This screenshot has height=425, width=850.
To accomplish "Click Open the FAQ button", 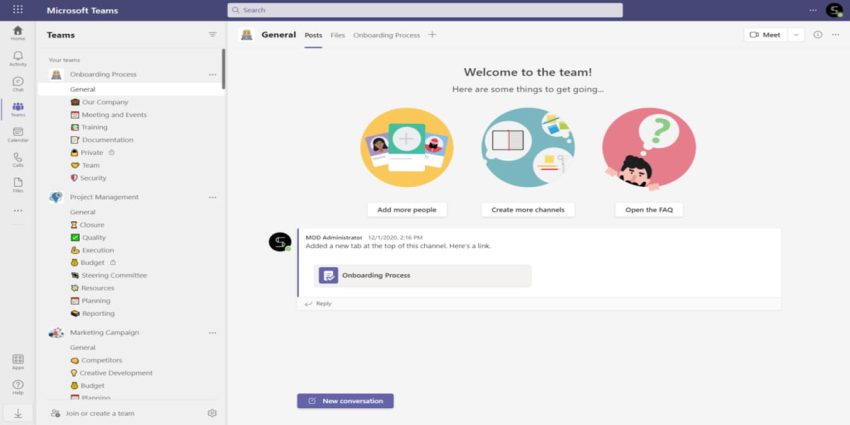I will point(649,210).
